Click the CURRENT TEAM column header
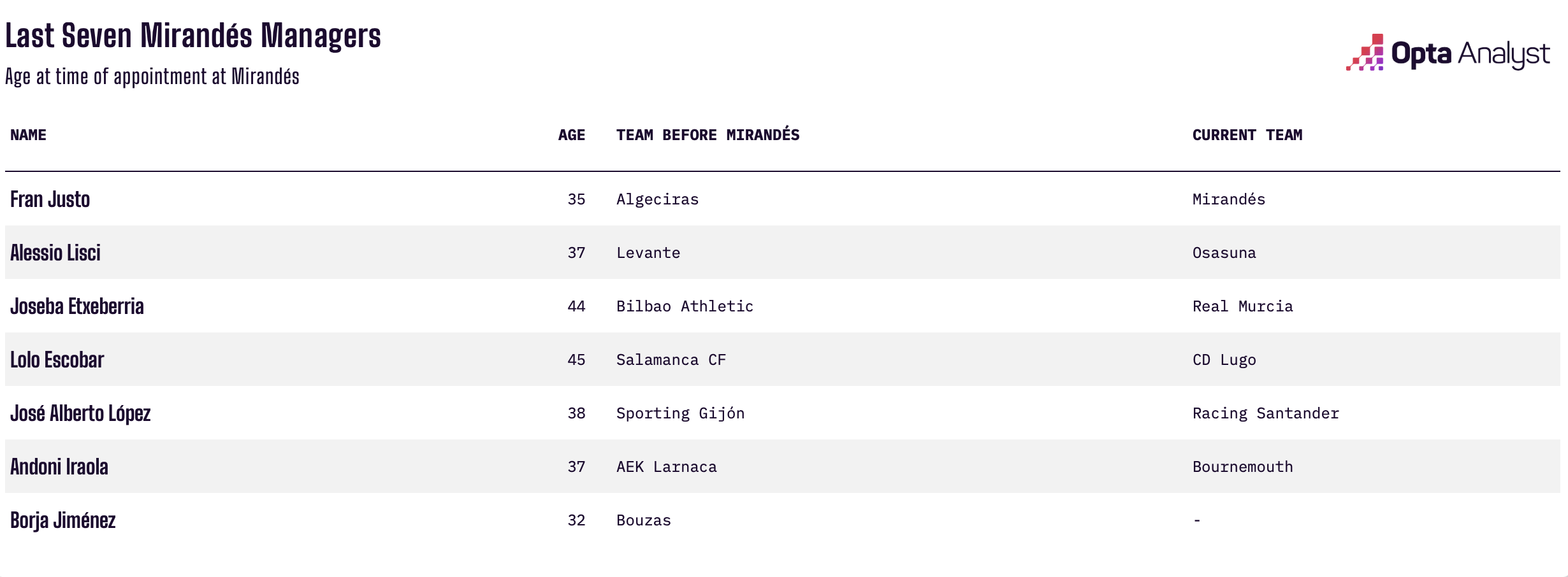This screenshot has height=577, width=1568. pyautogui.click(x=1247, y=135)
